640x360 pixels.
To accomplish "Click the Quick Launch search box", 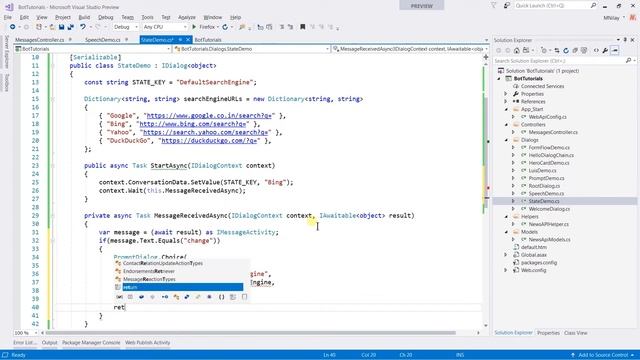I will [x=551, y=5].
